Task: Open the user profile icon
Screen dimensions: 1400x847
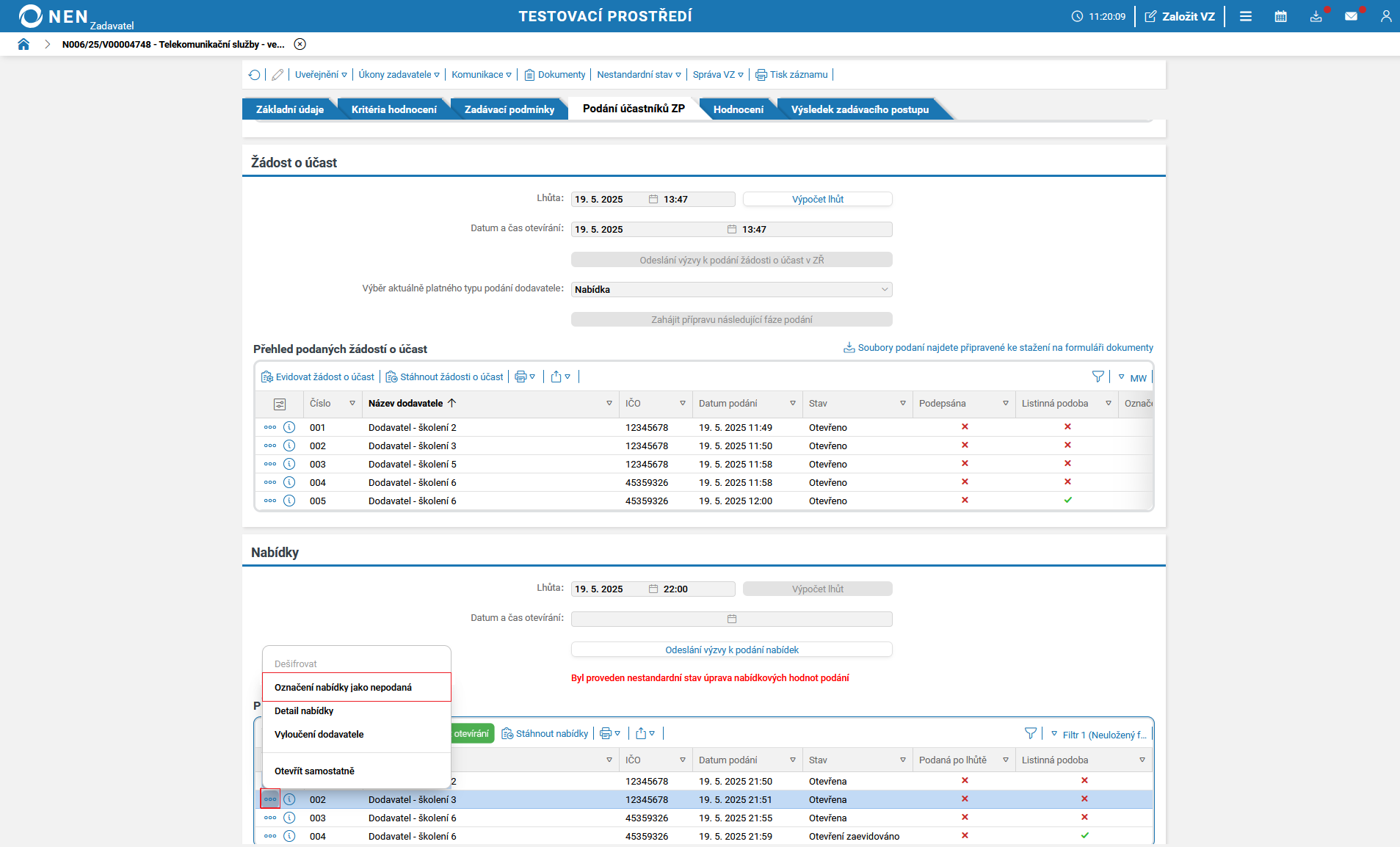Action: coord(1385,16)
